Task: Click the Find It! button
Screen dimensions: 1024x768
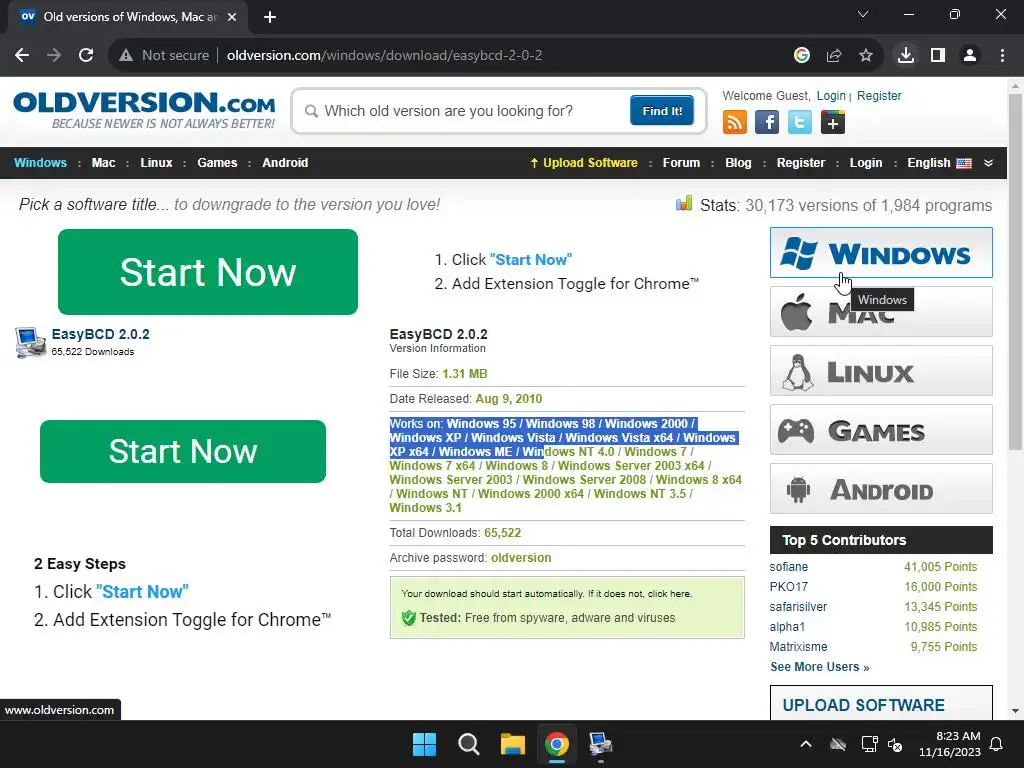Action: point(662,110)
